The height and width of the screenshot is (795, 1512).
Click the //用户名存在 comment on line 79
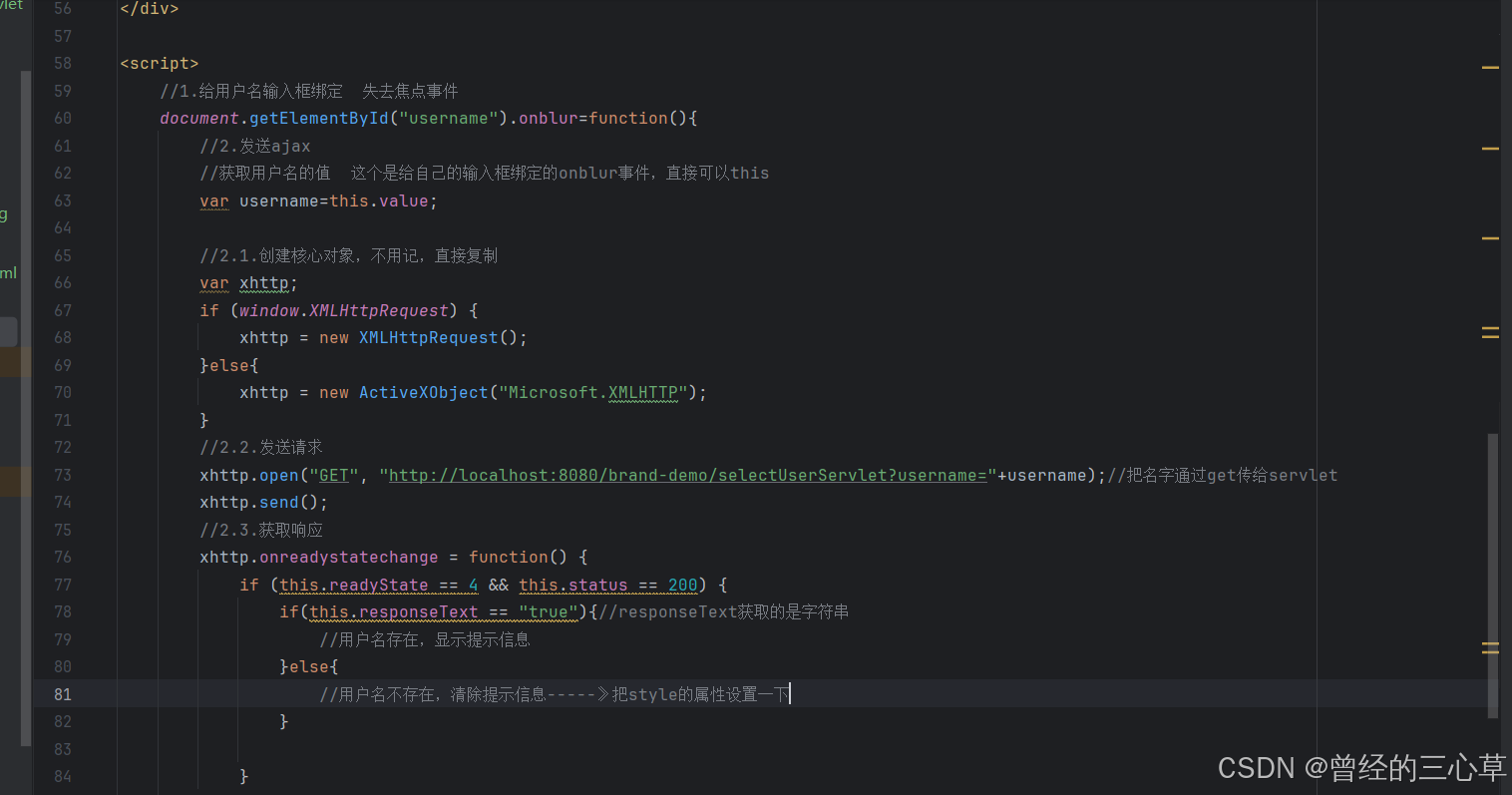coord(425,639)
